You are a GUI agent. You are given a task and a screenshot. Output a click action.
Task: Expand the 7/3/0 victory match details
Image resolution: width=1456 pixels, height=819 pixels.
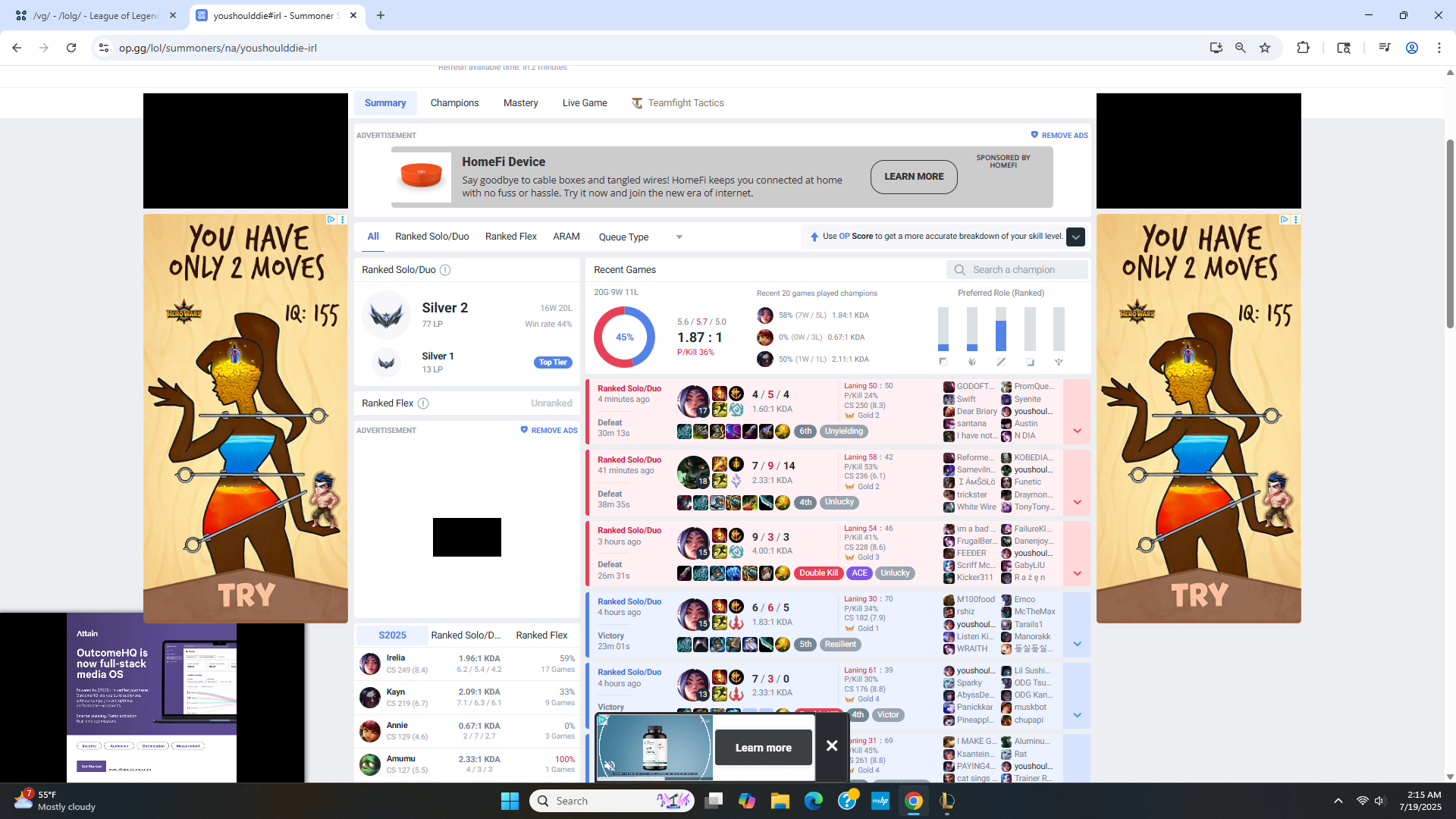coord(1077,715)
